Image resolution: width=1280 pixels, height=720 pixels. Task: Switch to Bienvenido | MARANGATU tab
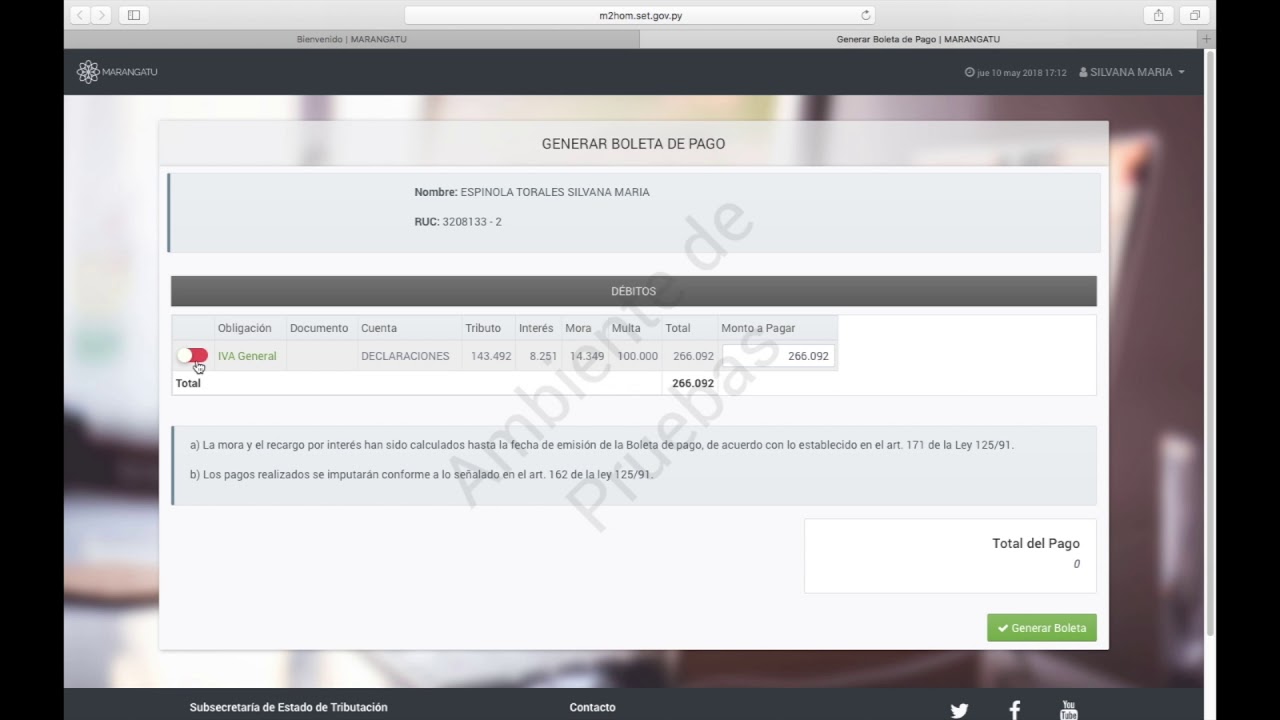coord(351,39)
